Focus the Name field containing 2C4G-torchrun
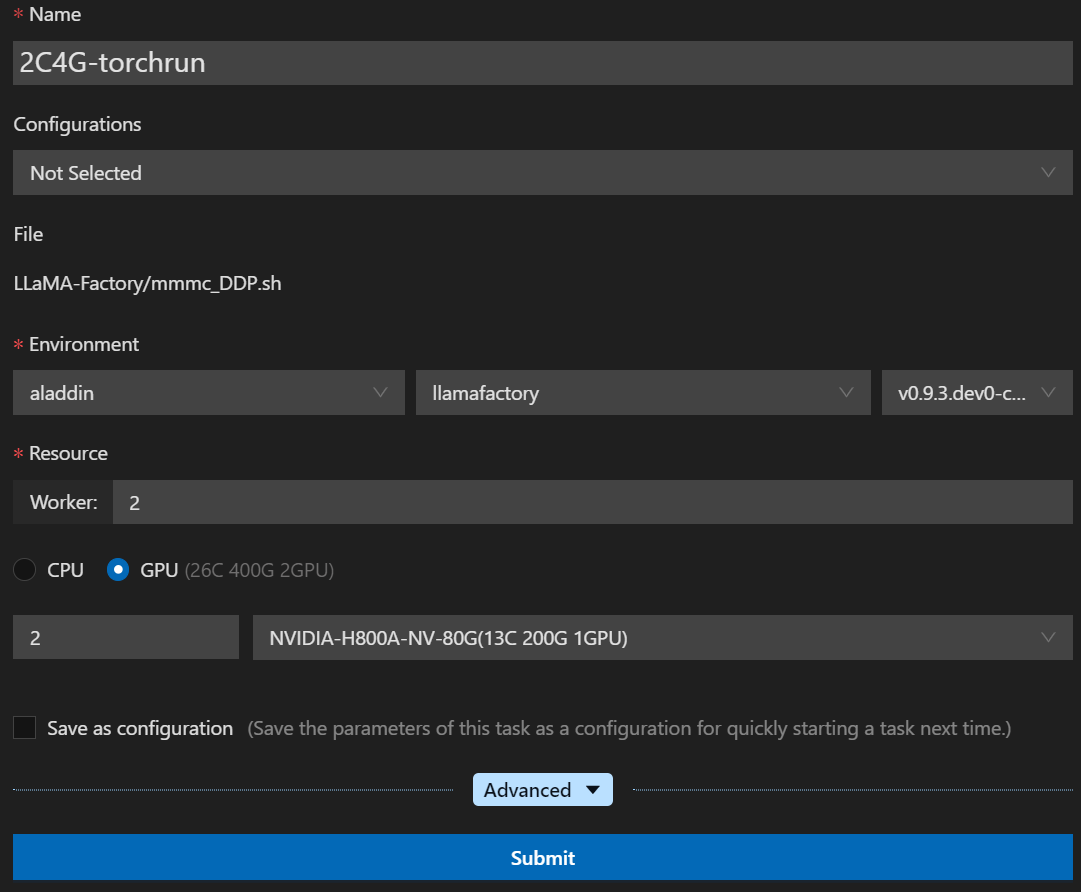The width and height of the screenshot is (1081, 892). tap(542, 63)
